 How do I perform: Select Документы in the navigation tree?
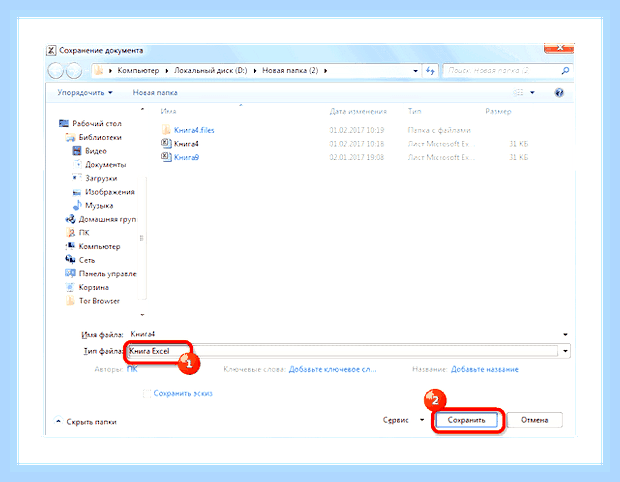click(105, 164)
